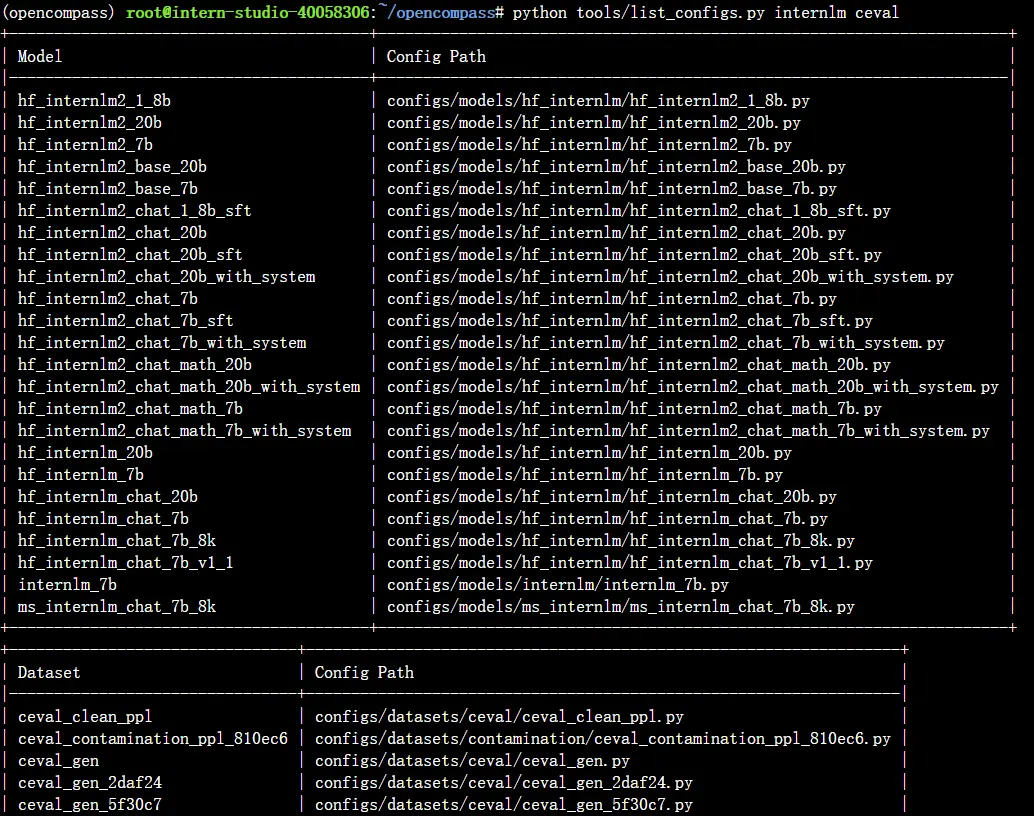Click path configs/models/internlm/internlm_7b.py
Viewport: 1034px width, 816px height.
pos(557,584)
